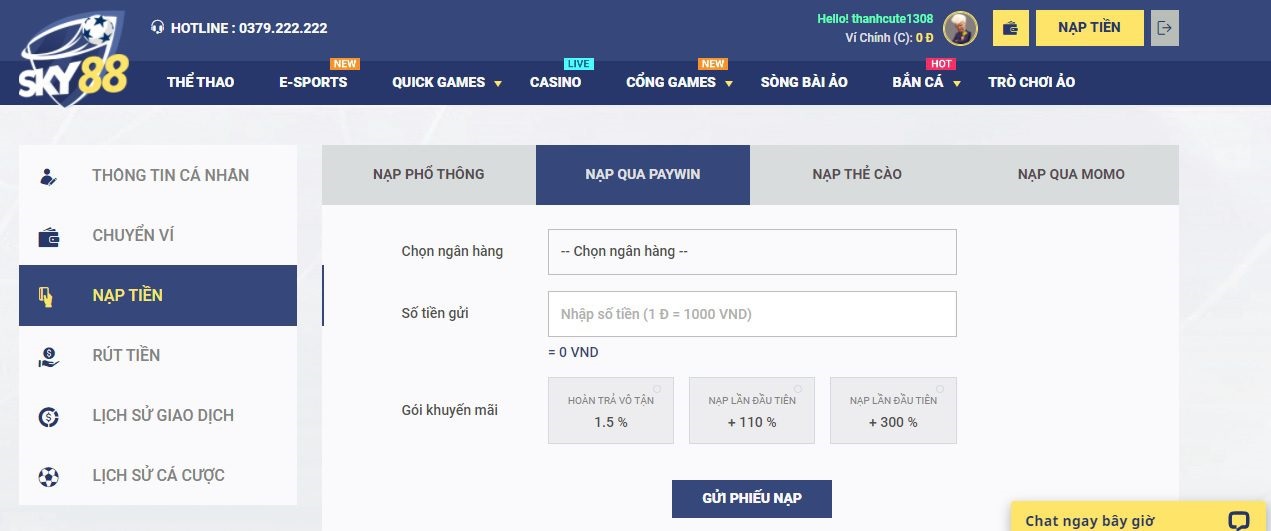Screen dimensions: 1271x531
Task: Click the yellow Nạp Tiền header button
Action: coord(1089,28)
